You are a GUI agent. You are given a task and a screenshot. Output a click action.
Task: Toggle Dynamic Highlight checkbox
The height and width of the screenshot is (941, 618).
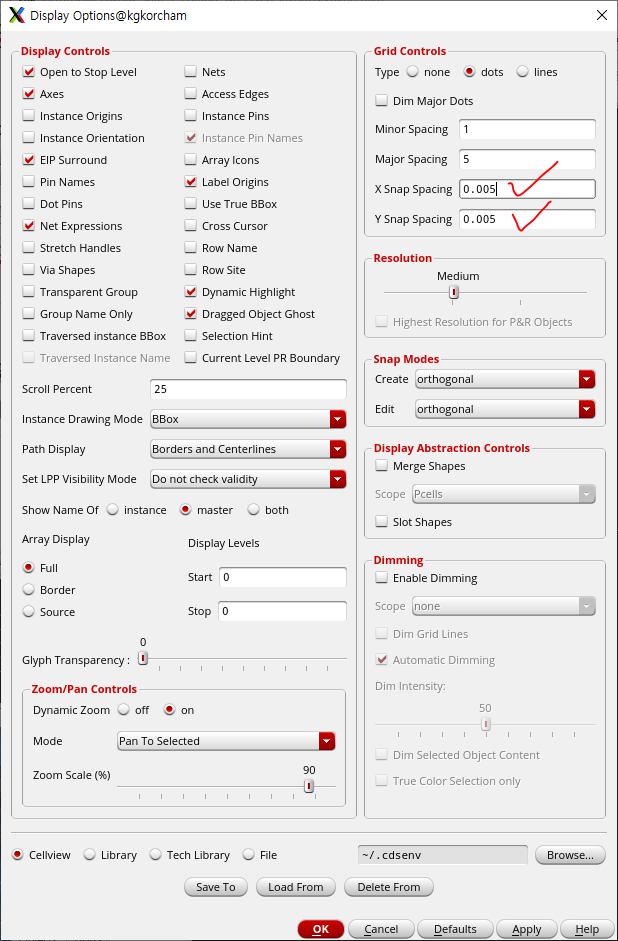pos(190,292)
